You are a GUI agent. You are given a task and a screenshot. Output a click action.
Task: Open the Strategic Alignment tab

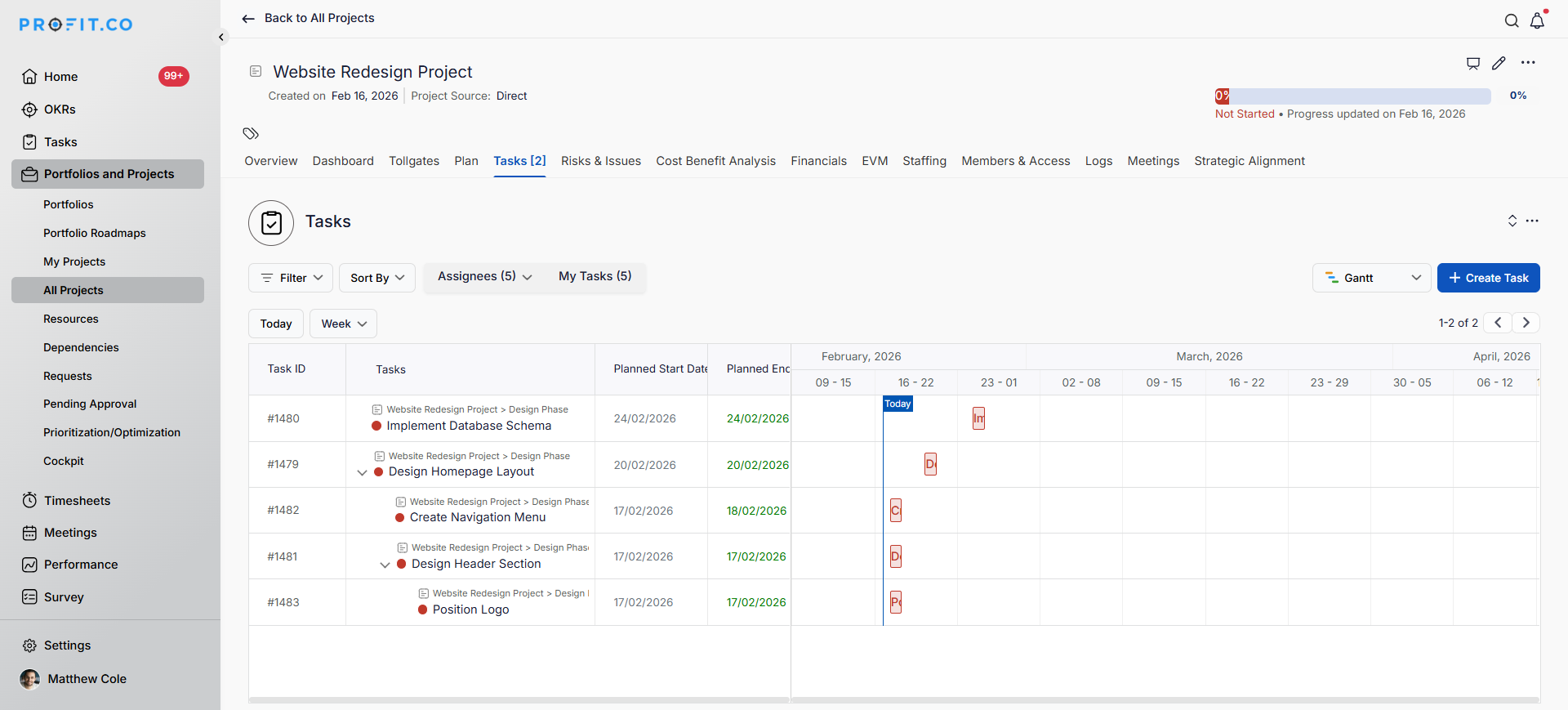coord(1249,161)
